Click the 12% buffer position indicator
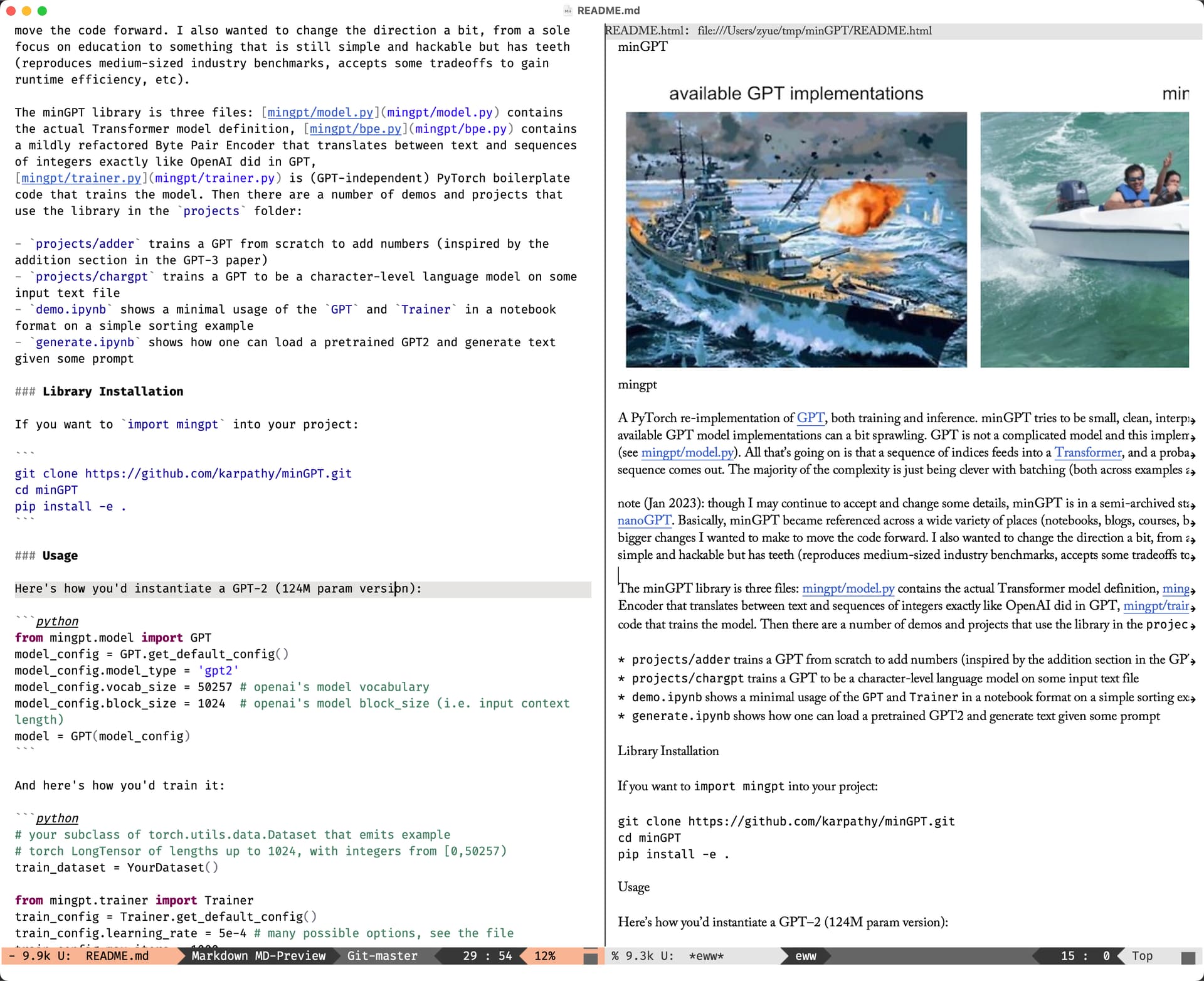Screen dimensions: 1204x981 544,956
